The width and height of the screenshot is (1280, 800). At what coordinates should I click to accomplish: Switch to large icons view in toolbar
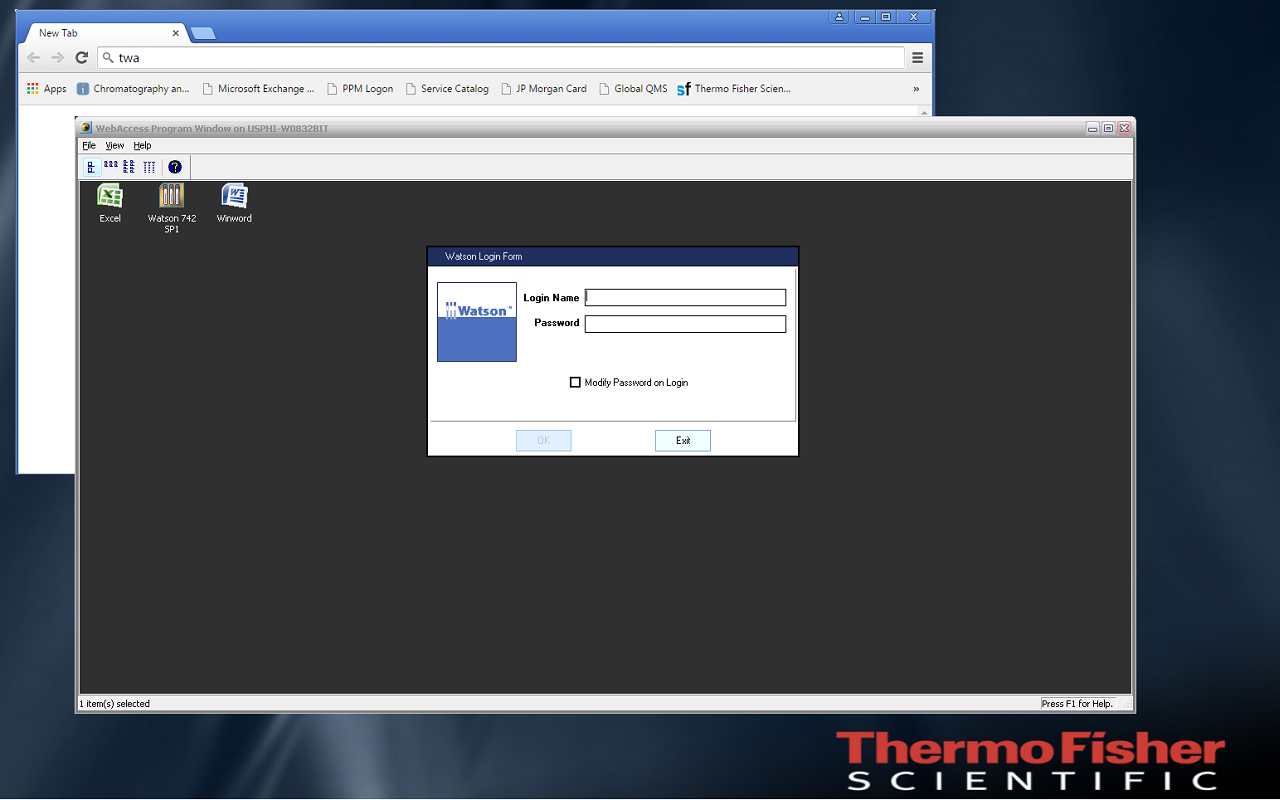tap(111, 167)
